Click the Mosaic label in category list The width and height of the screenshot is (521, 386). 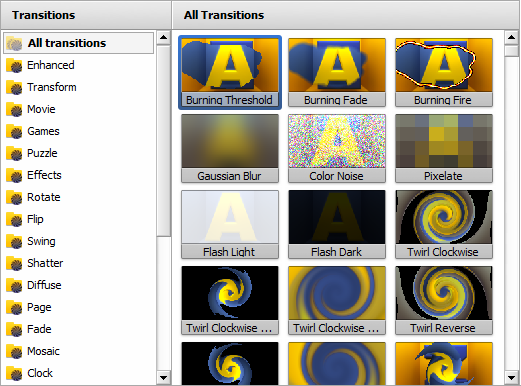pyautogui.click(x=43, y=351)
